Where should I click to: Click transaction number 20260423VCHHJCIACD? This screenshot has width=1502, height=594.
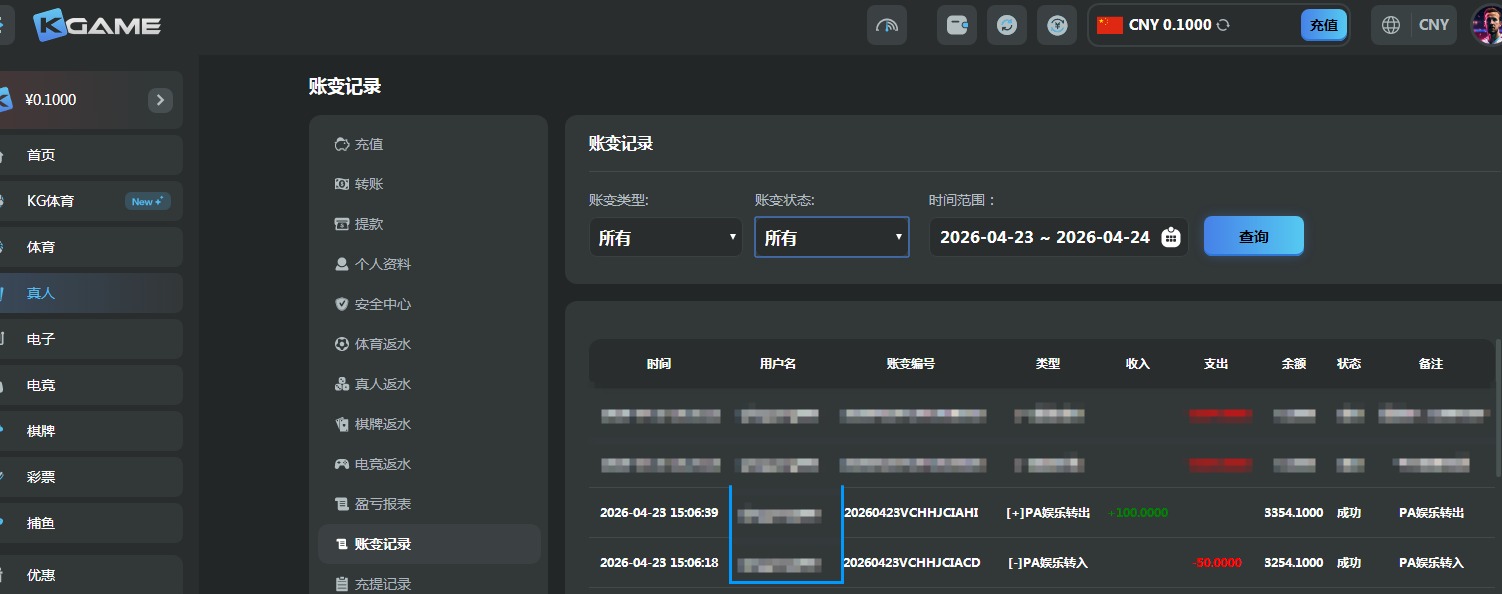pos(912,562)
